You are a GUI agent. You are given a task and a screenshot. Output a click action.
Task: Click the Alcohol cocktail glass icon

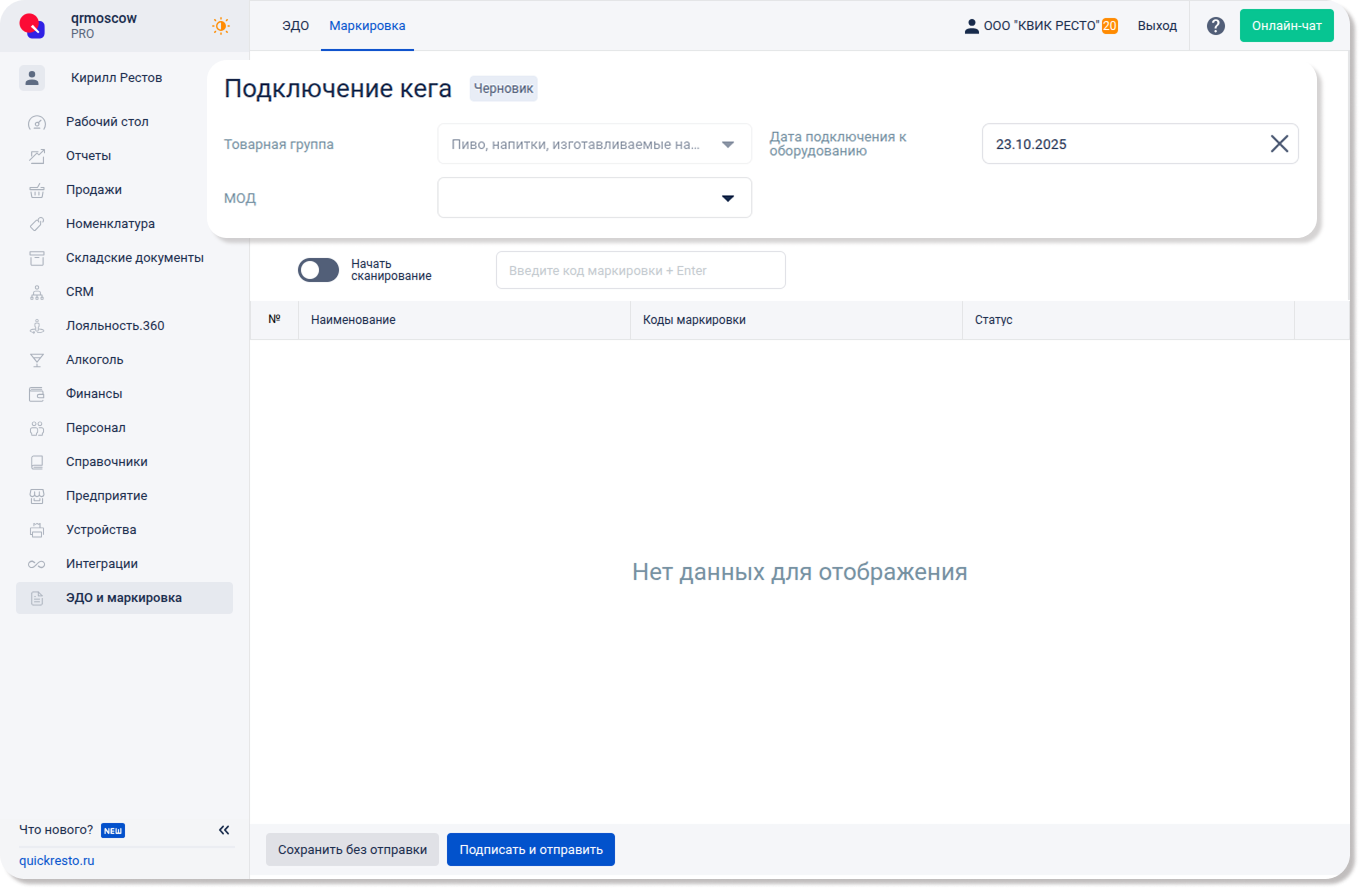click(x=37, y=360)
